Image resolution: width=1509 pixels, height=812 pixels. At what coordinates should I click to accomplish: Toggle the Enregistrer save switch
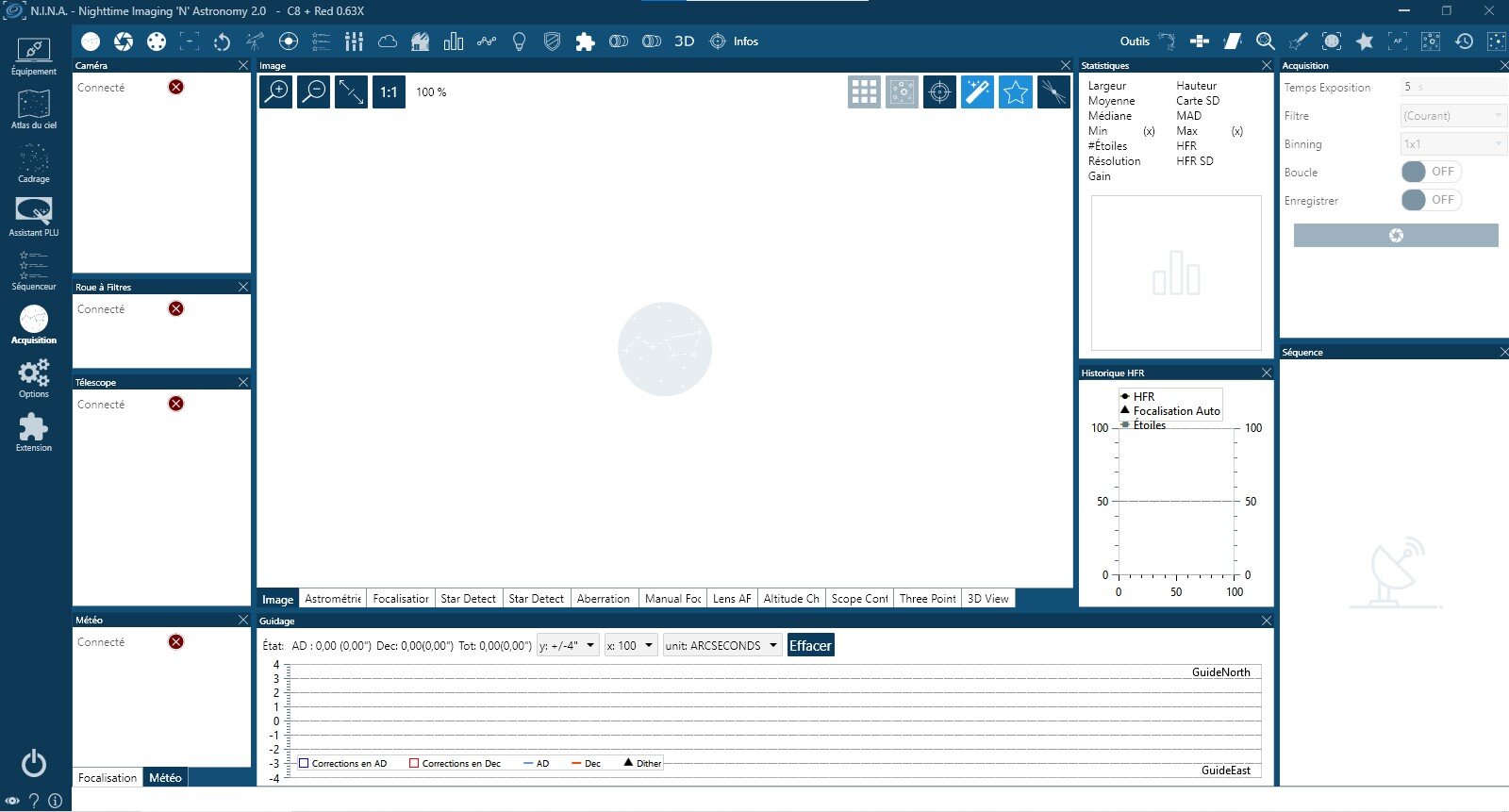click(1431, 200)
